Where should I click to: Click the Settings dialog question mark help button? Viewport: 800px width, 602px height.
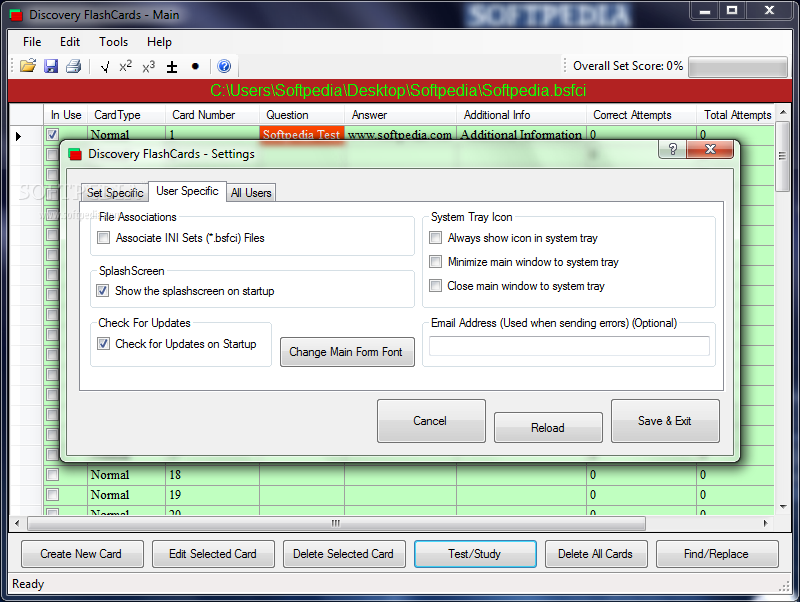tap(672, 149)
